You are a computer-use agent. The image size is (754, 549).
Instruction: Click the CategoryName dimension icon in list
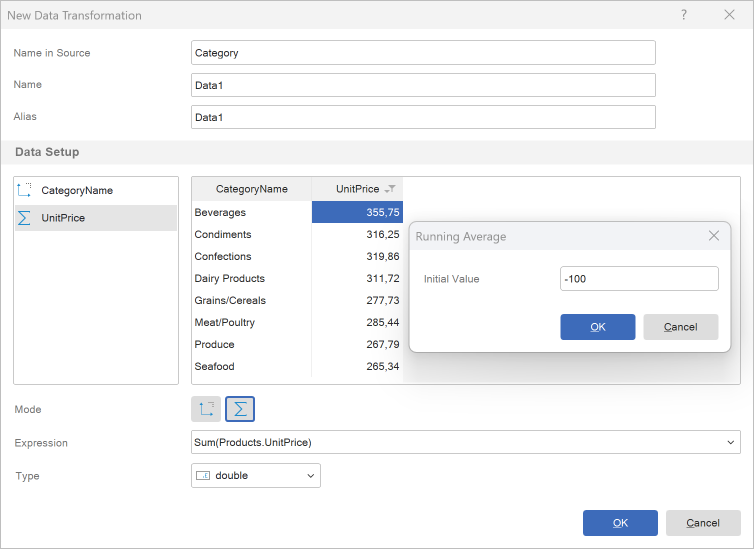25,190
